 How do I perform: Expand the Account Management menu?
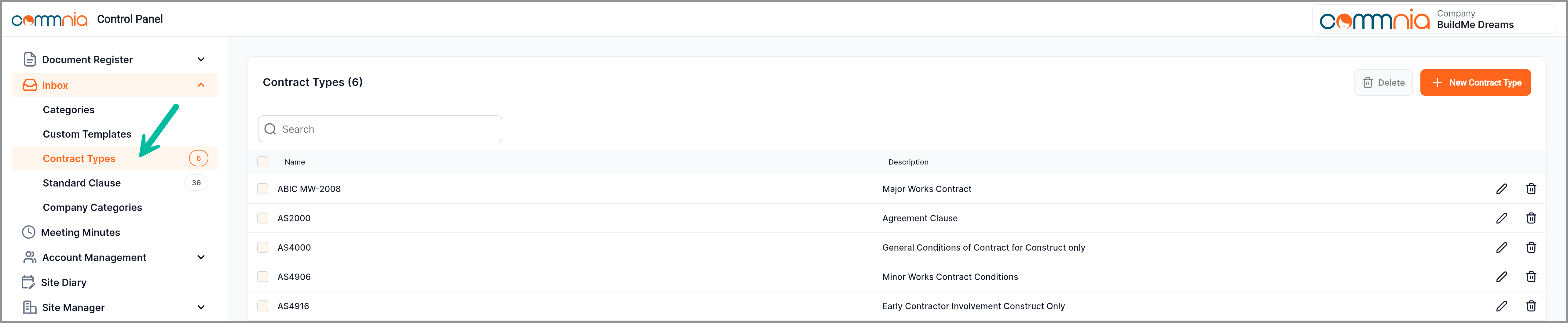pyautogui.click(x=201, y=257)
